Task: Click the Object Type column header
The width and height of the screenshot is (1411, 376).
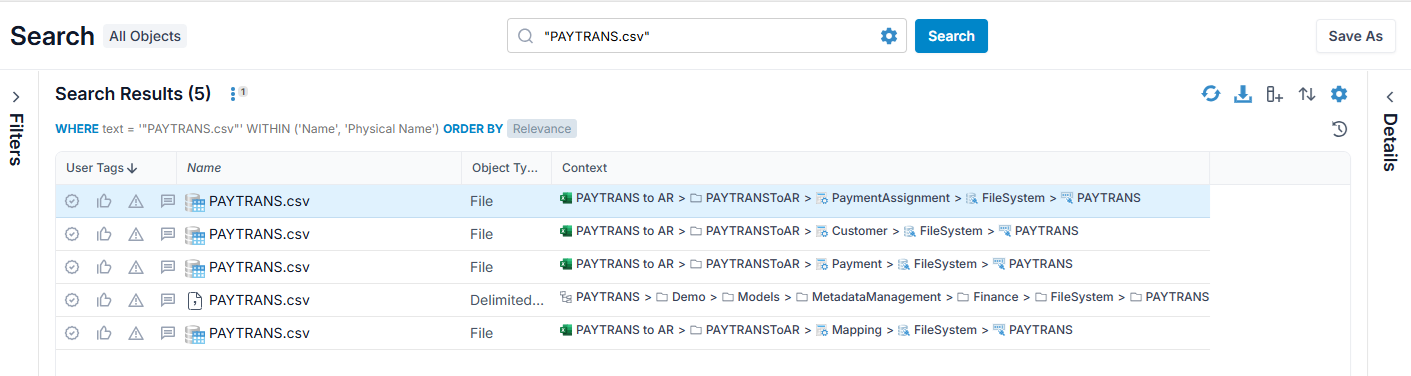Action: 505,168
